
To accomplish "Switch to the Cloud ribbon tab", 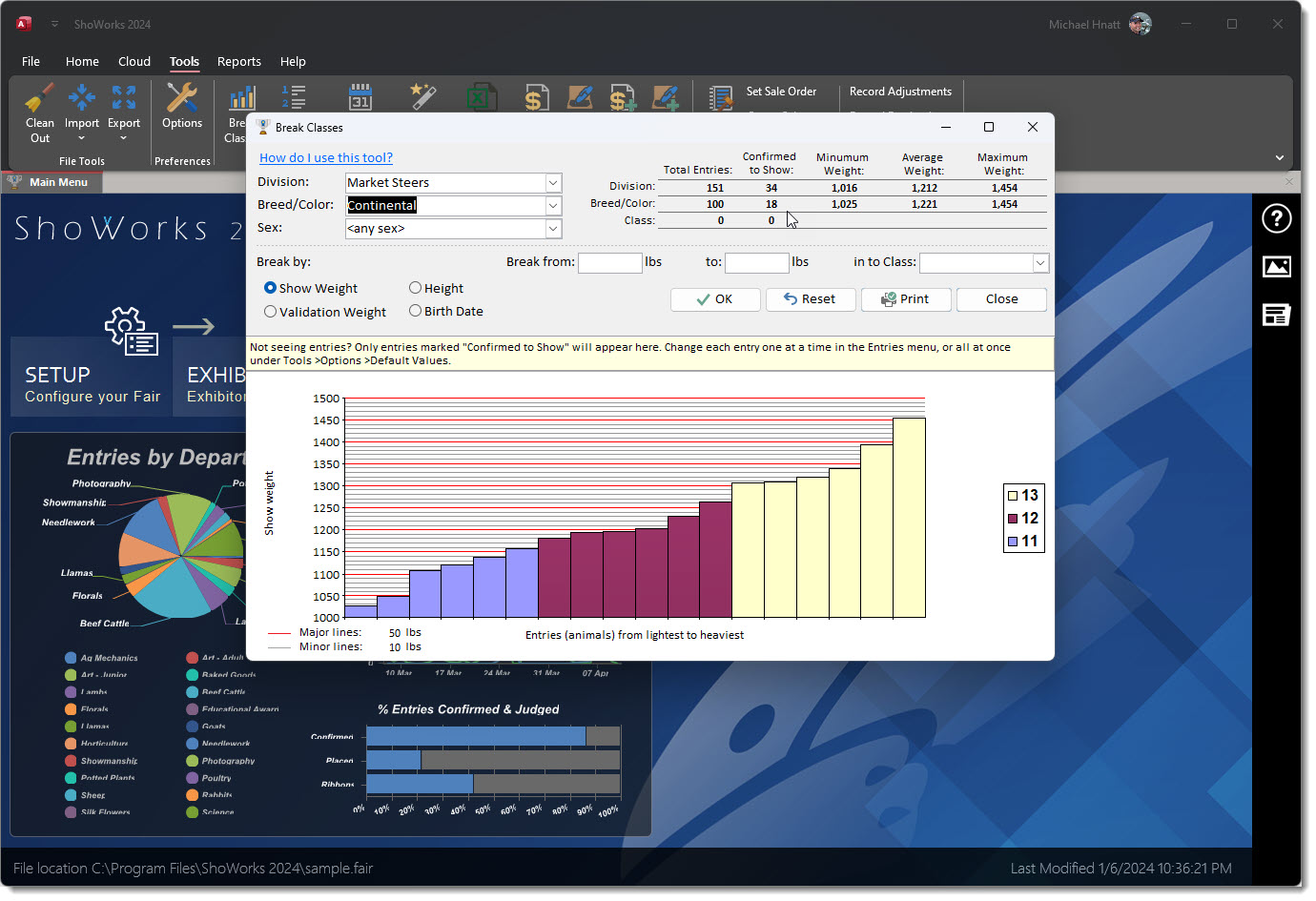I will 134,61.
